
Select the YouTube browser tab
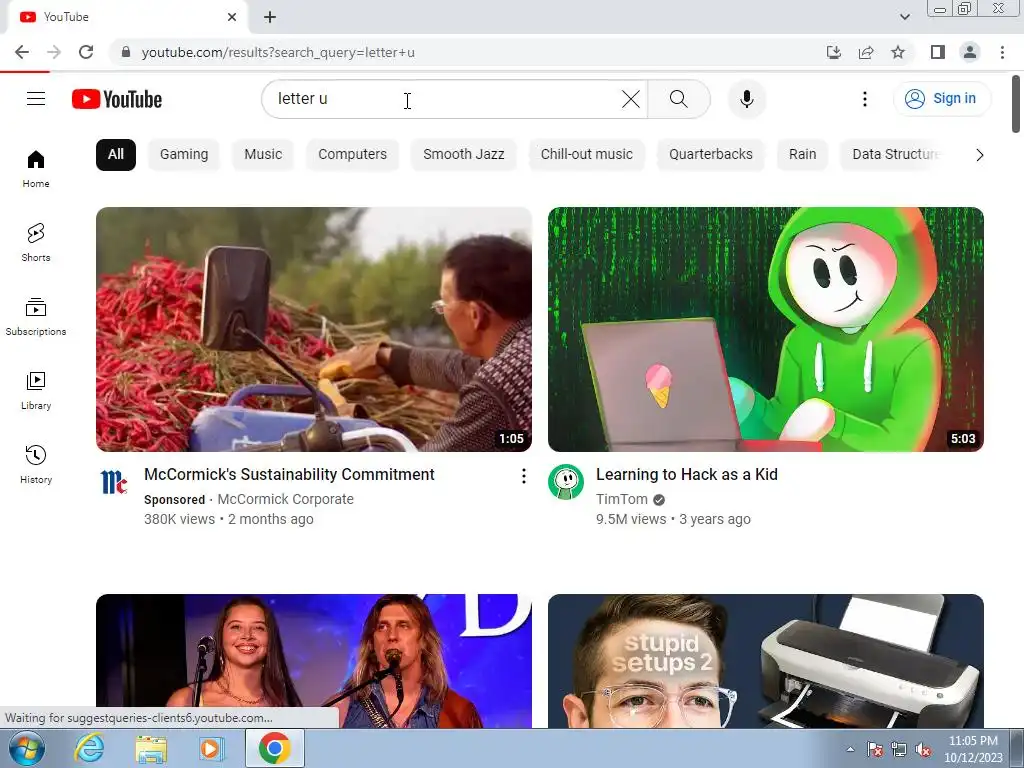pos(127,17)
